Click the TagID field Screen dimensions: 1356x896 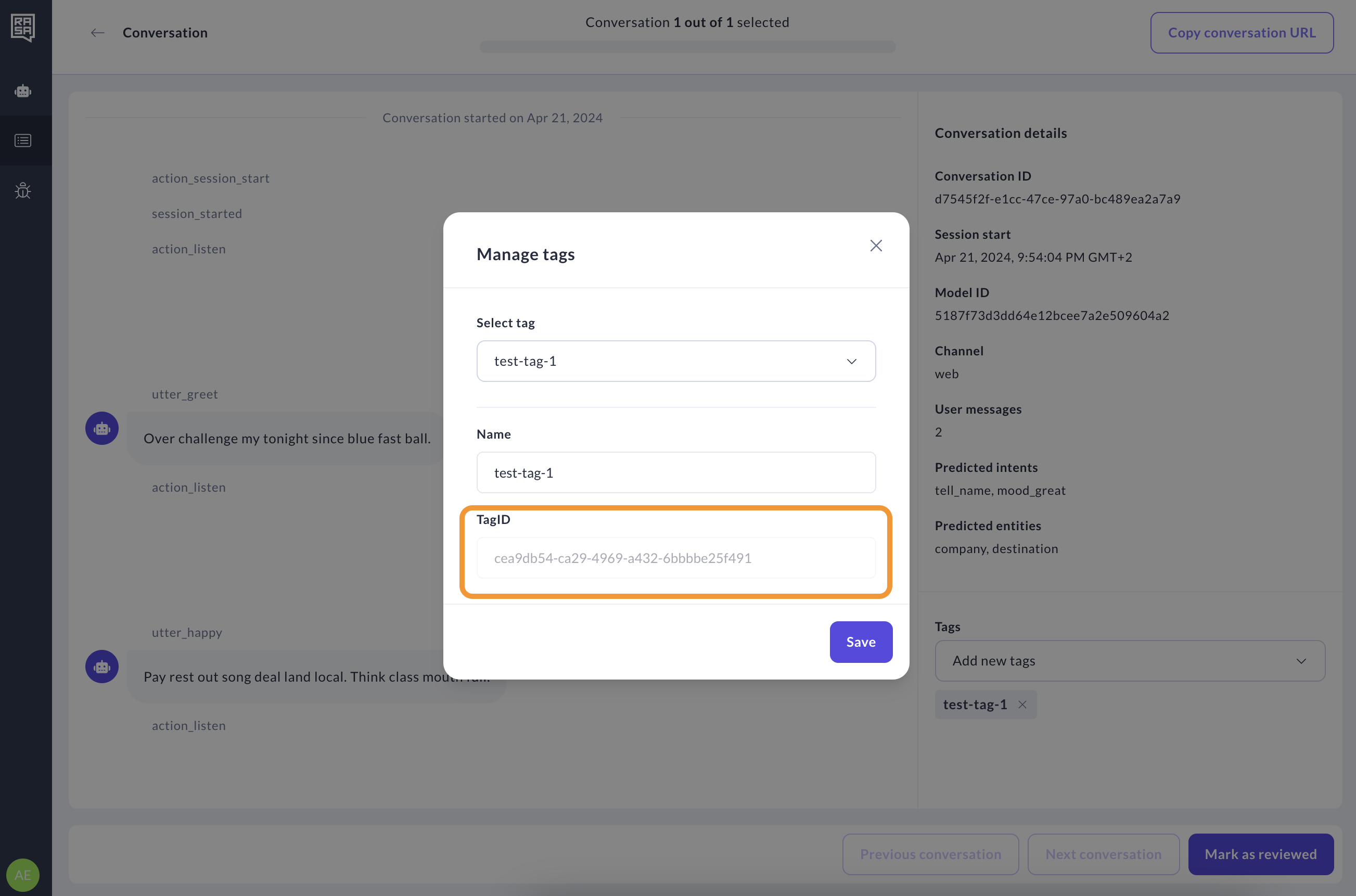tap(675, 558)
